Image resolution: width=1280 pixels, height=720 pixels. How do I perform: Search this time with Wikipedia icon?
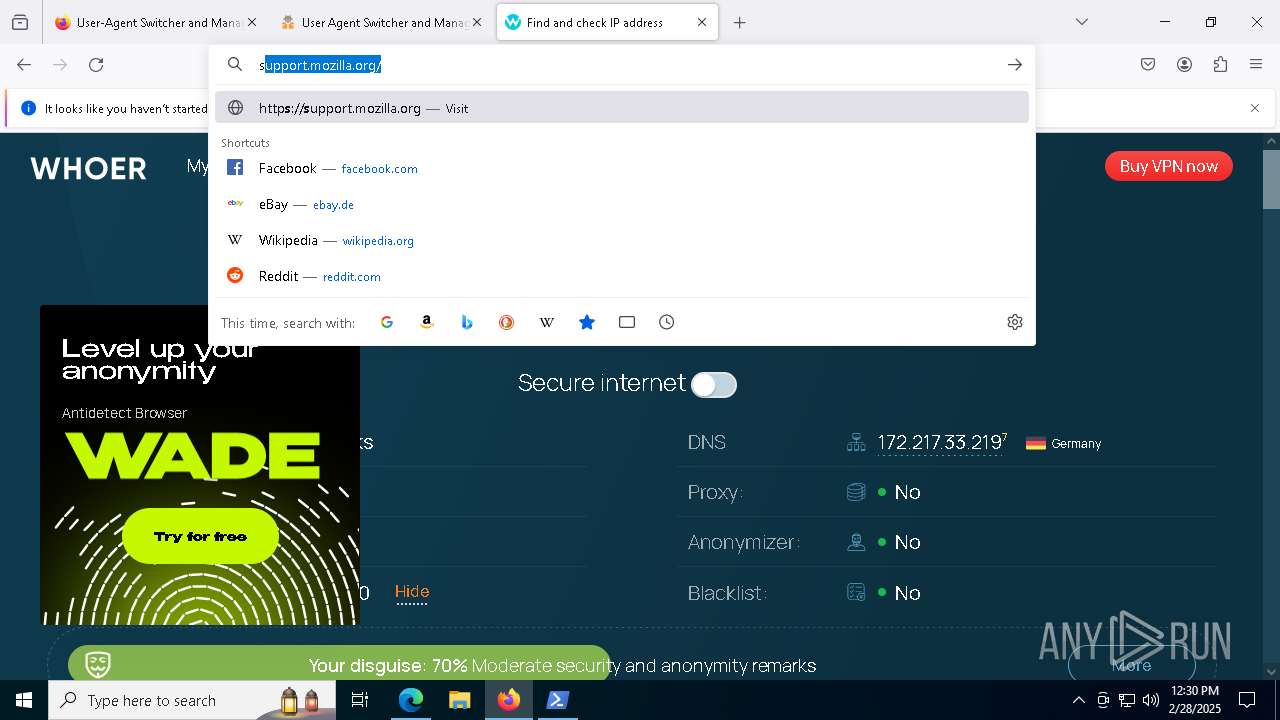point(547,322)
